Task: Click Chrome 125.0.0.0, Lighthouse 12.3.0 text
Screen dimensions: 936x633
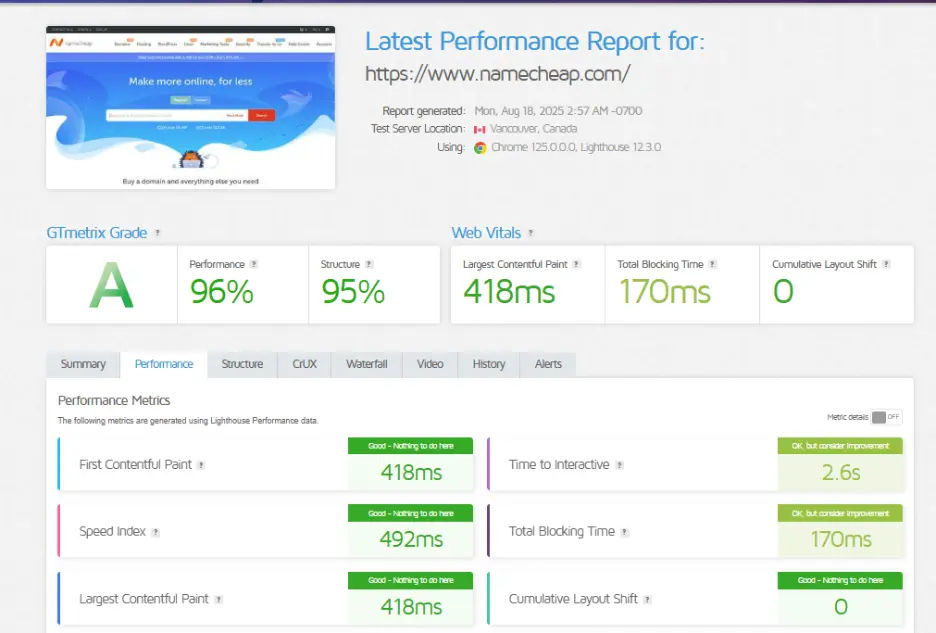Action: click(576, 148)
